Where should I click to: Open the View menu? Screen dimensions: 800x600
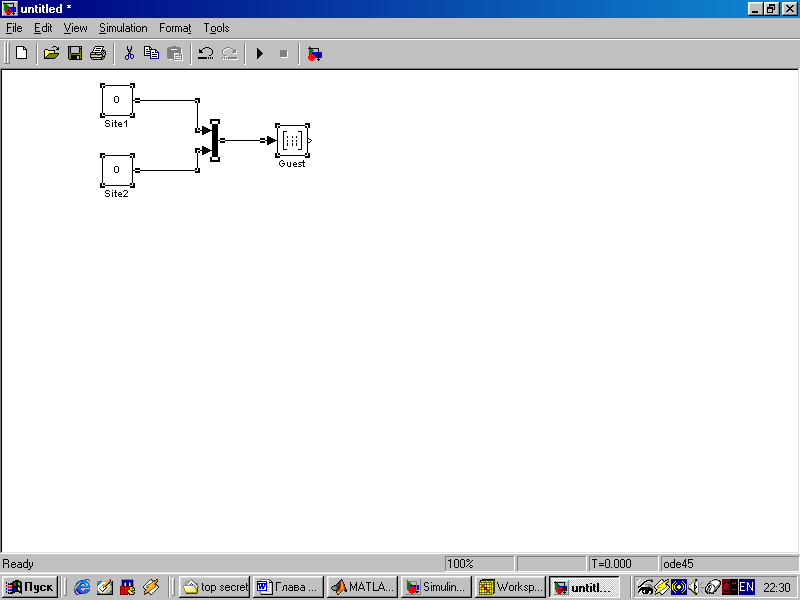pyautogui.click(x=75, y=28)
